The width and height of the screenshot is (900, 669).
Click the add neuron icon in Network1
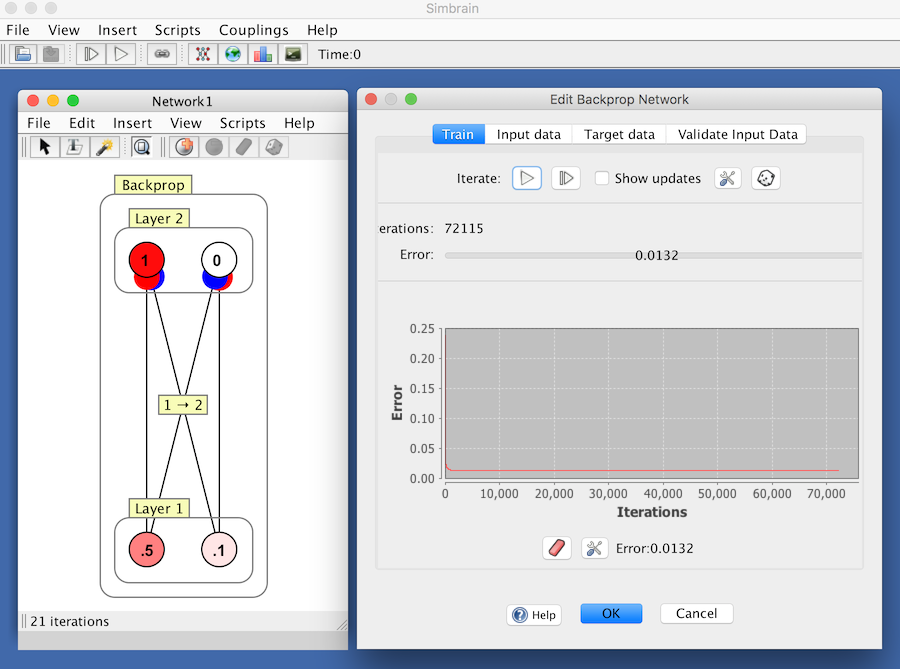[184, 147]
